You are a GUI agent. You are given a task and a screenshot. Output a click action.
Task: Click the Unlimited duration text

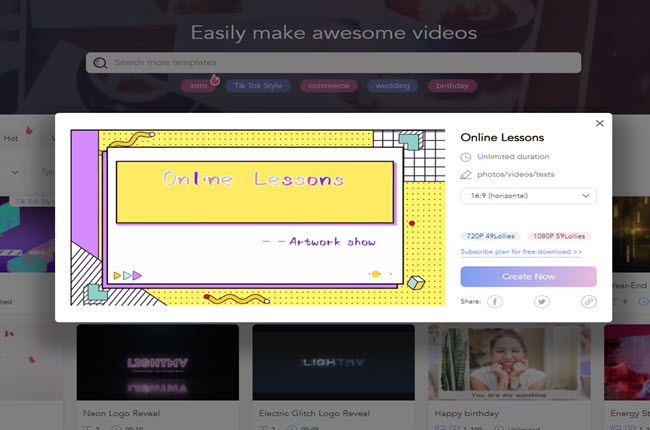pyautogui.click(x=513, y=157)
